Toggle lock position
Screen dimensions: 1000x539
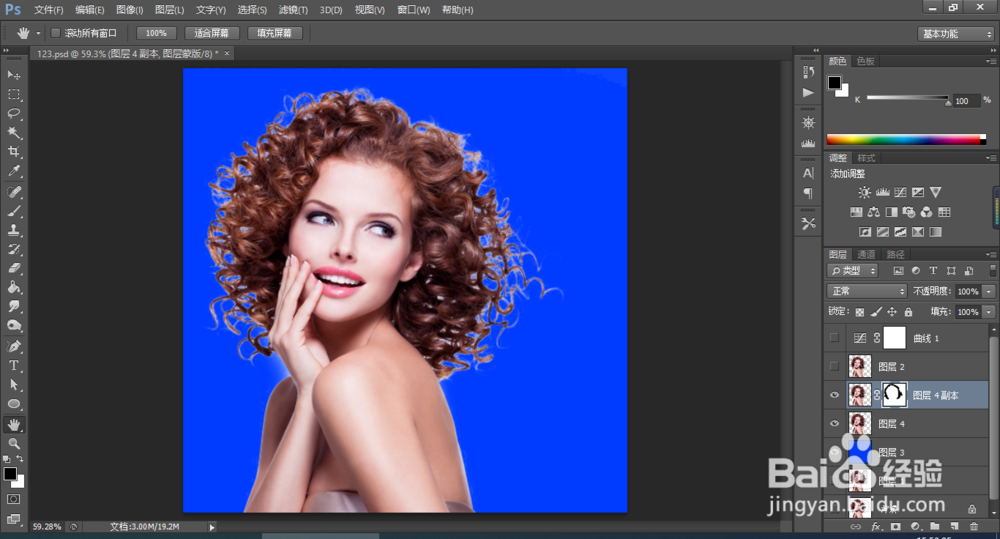[892, 312]
